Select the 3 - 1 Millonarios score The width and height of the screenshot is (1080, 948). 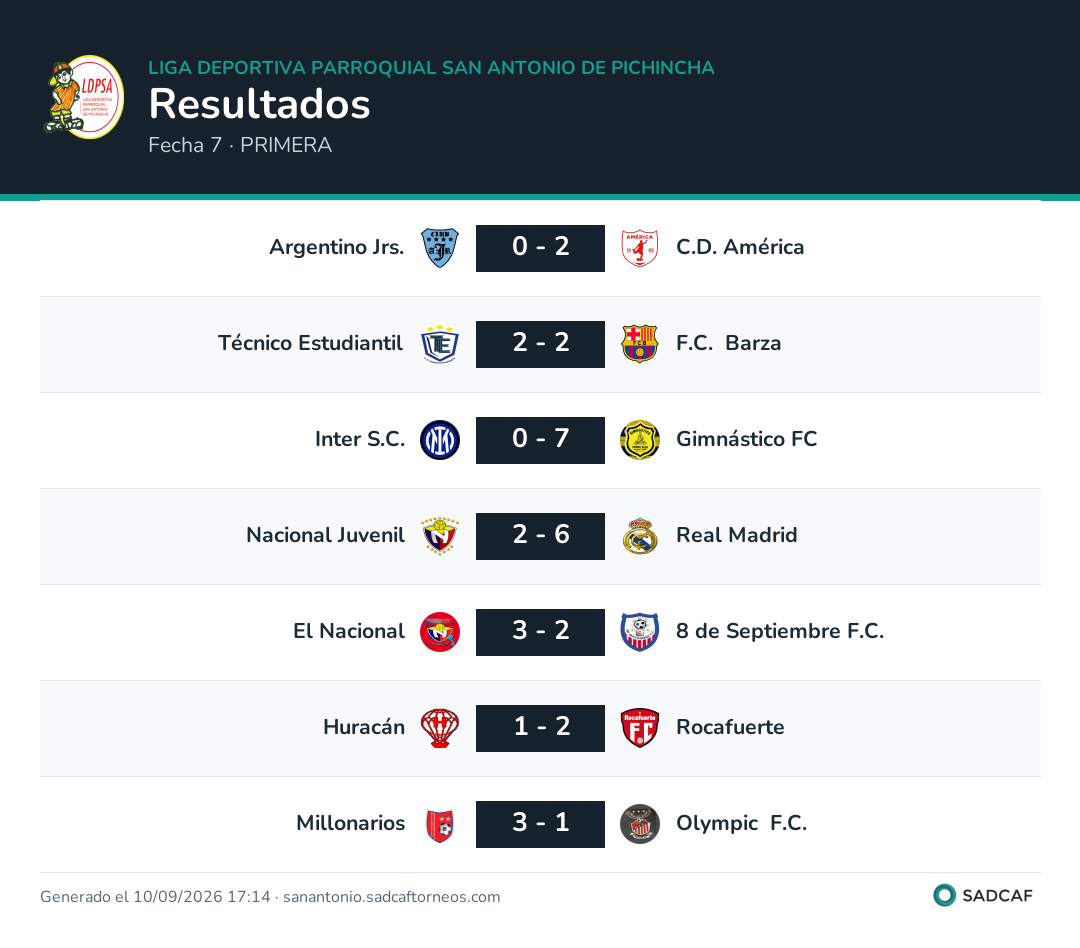pos(541,824)
